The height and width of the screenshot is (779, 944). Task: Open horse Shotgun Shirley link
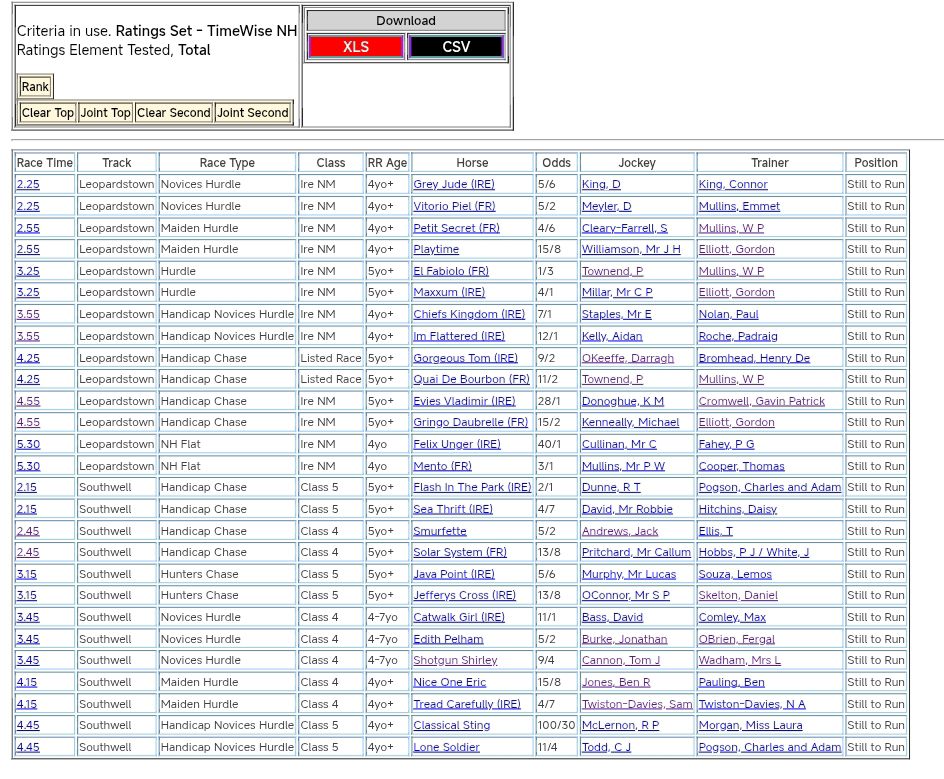pos(455,661)
